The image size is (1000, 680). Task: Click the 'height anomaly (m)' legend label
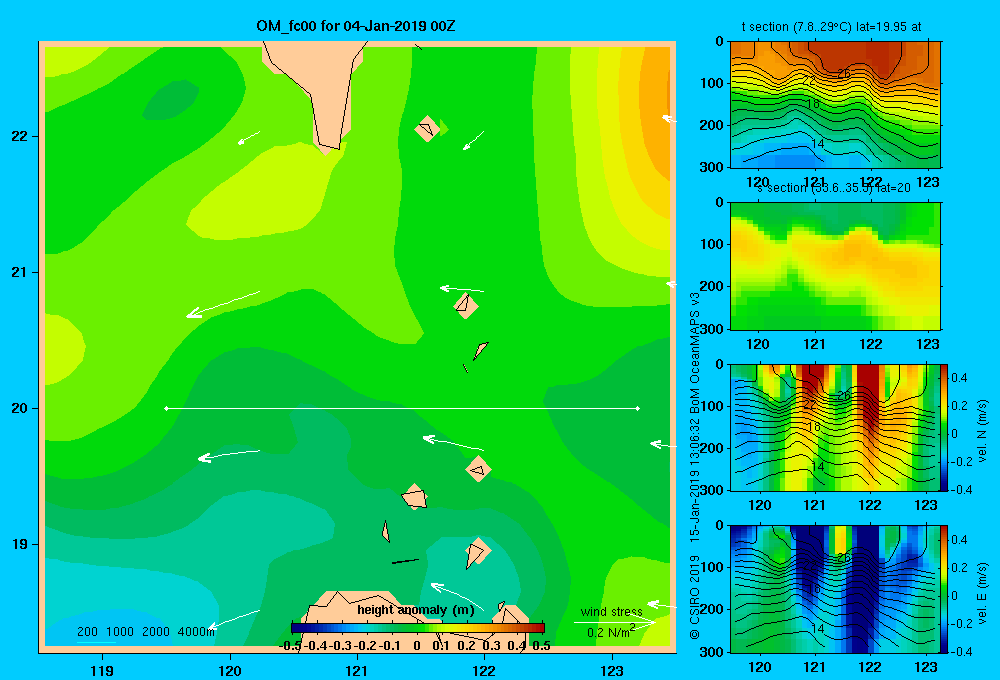pyautogui.click(x=416, y=610)
